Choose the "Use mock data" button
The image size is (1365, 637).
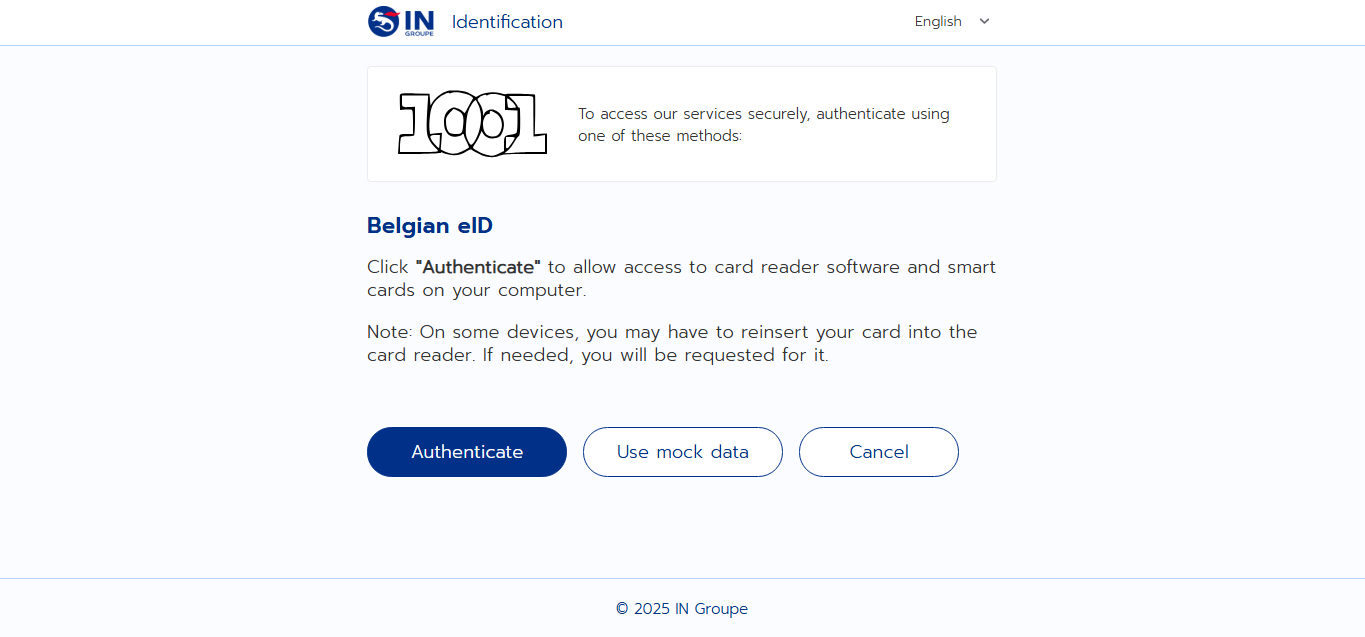[682, 452]
